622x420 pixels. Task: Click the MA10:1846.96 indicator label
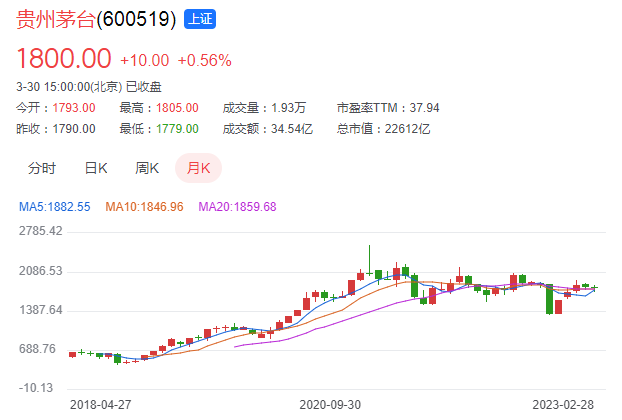pos(144,207)
